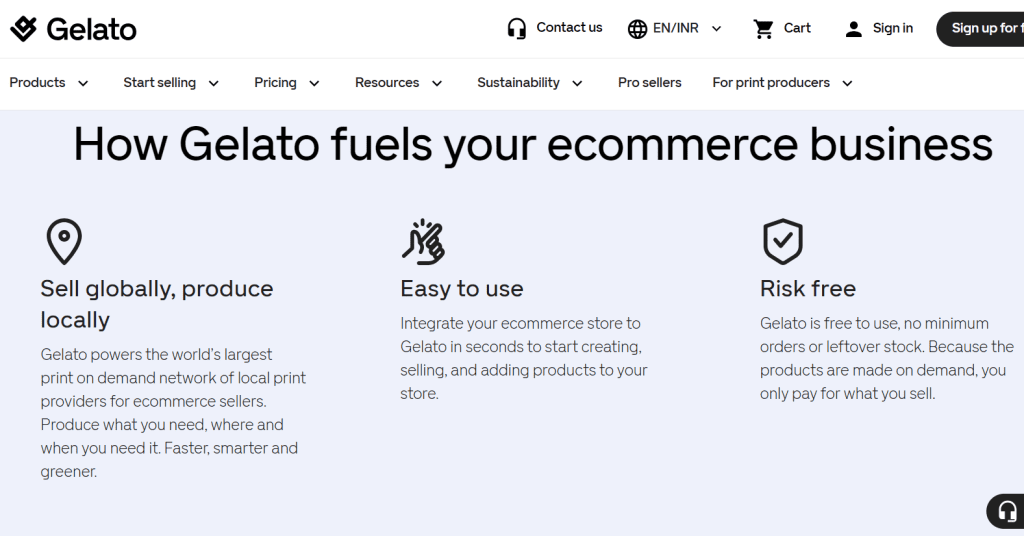
Task: Click the Sign up for free button
Action: pos(980,29)
